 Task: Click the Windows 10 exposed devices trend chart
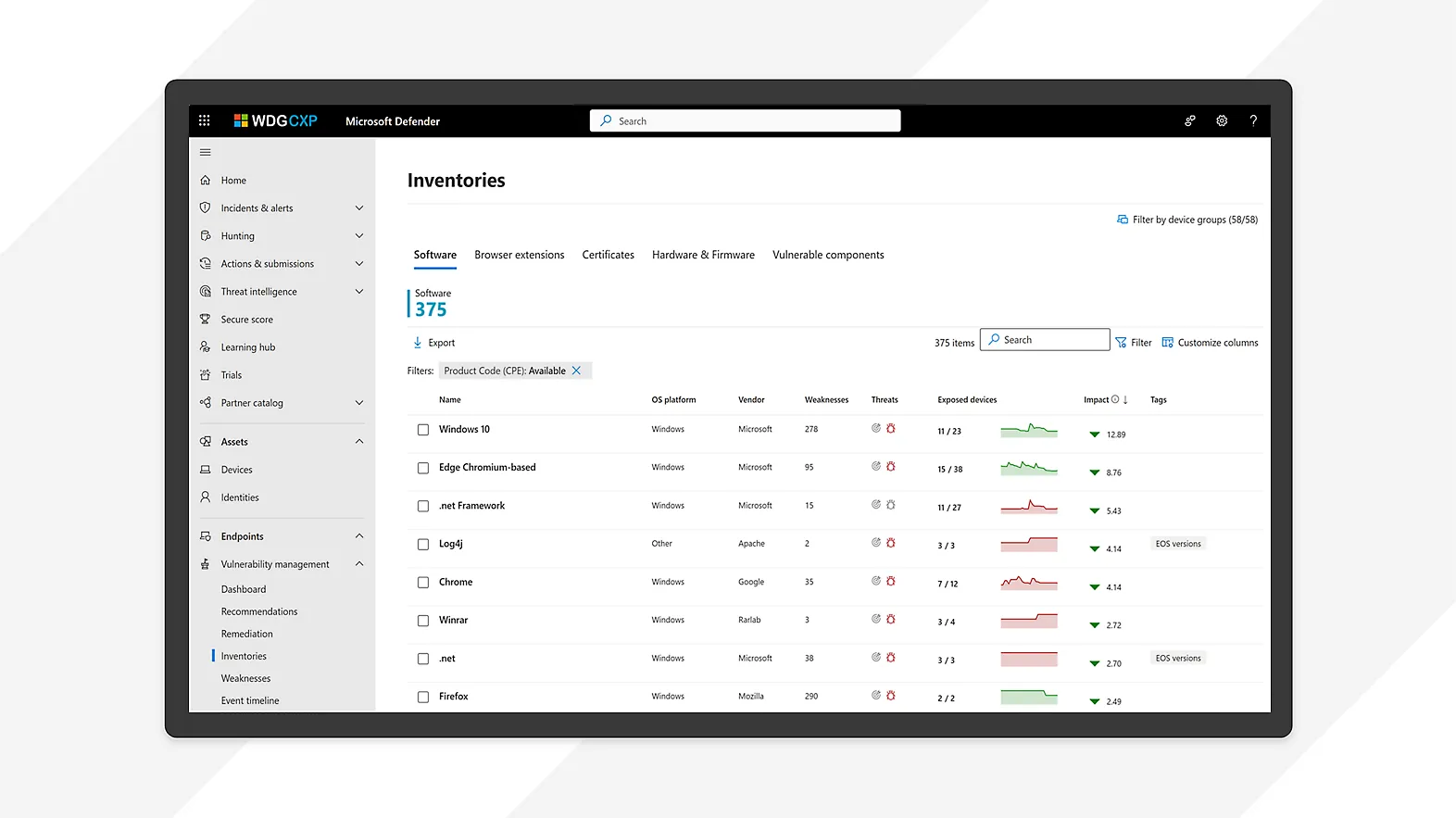coord(1029,430)
